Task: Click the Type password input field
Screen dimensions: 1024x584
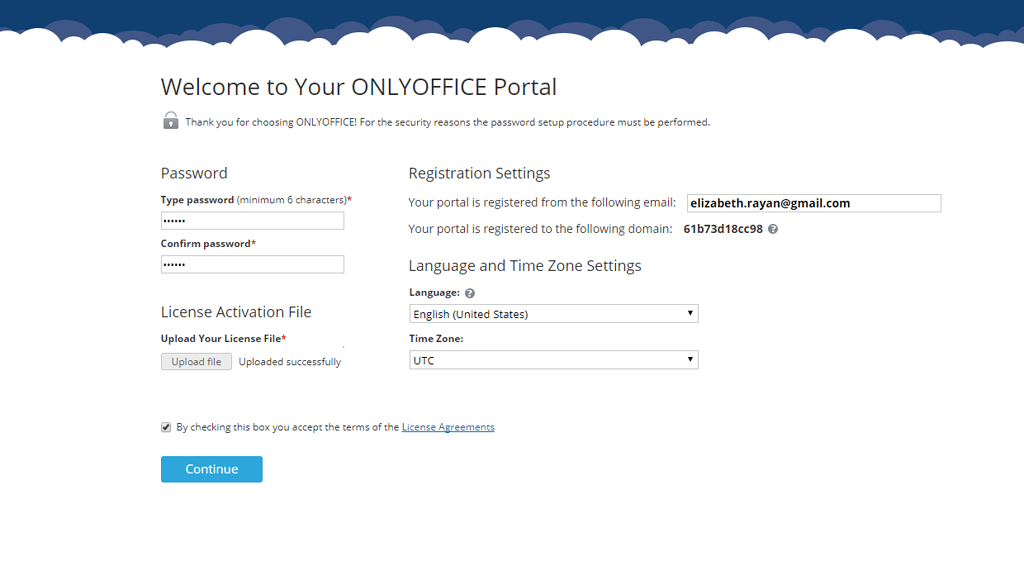Action: click(x=252, y=220)
